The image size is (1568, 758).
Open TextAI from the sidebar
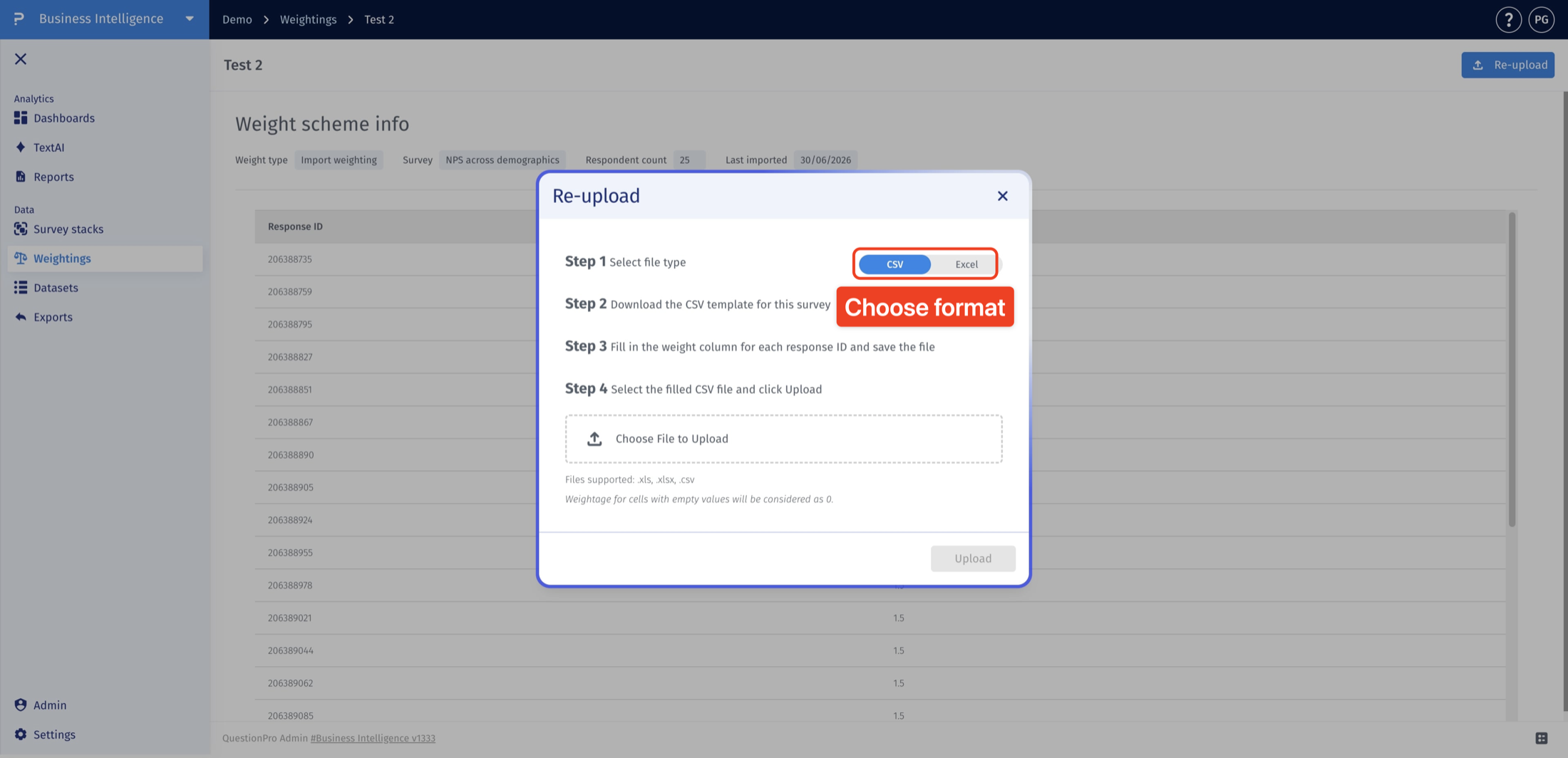(48, 147)
